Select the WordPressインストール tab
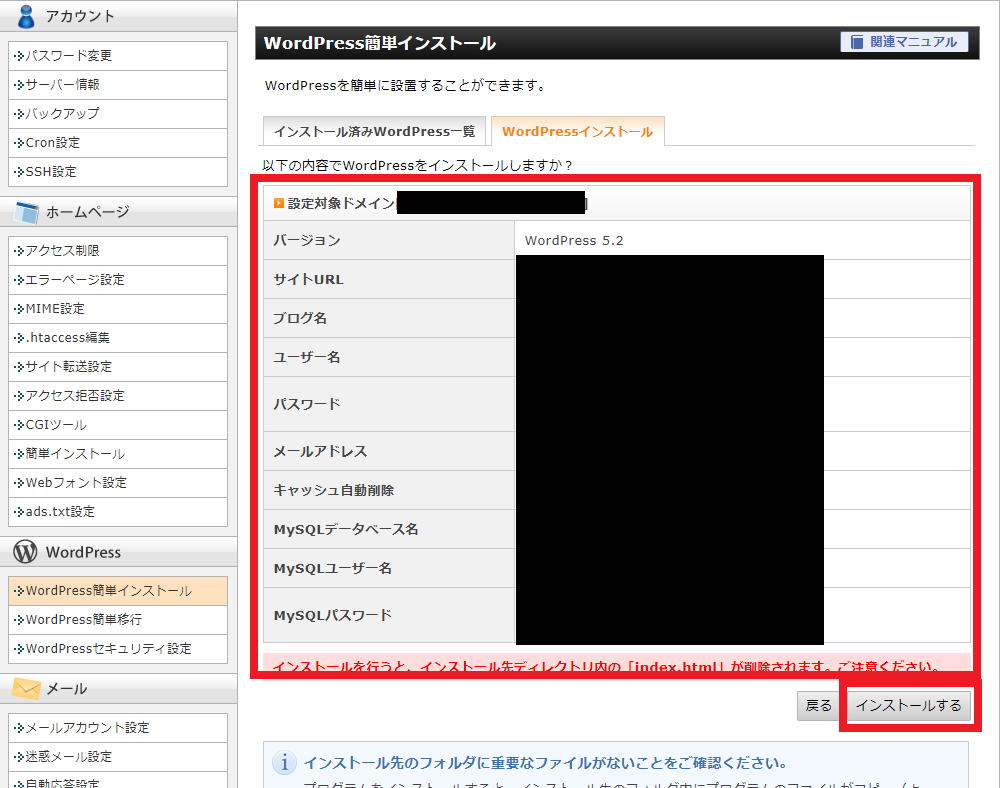Screen dimensions: 1005x788 click(x=577, y=132)
